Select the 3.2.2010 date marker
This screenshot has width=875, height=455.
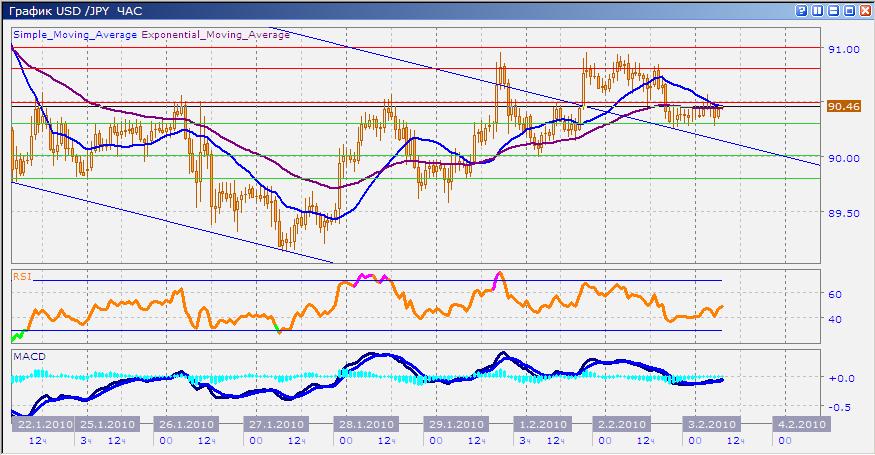710,424
